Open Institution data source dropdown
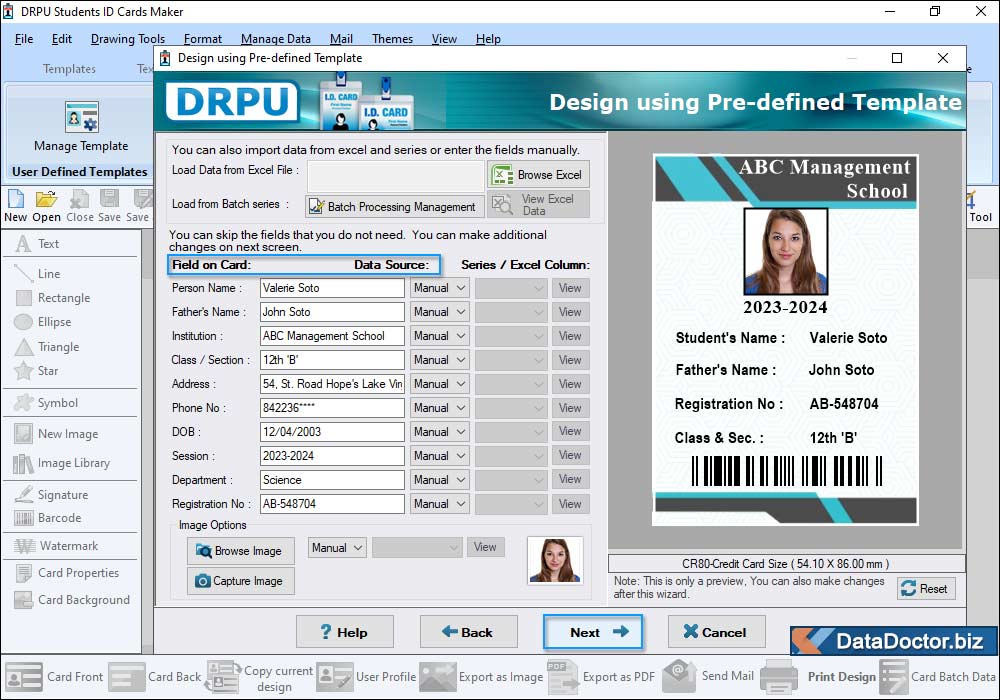The image size is (1000, 700). (439, 336)
